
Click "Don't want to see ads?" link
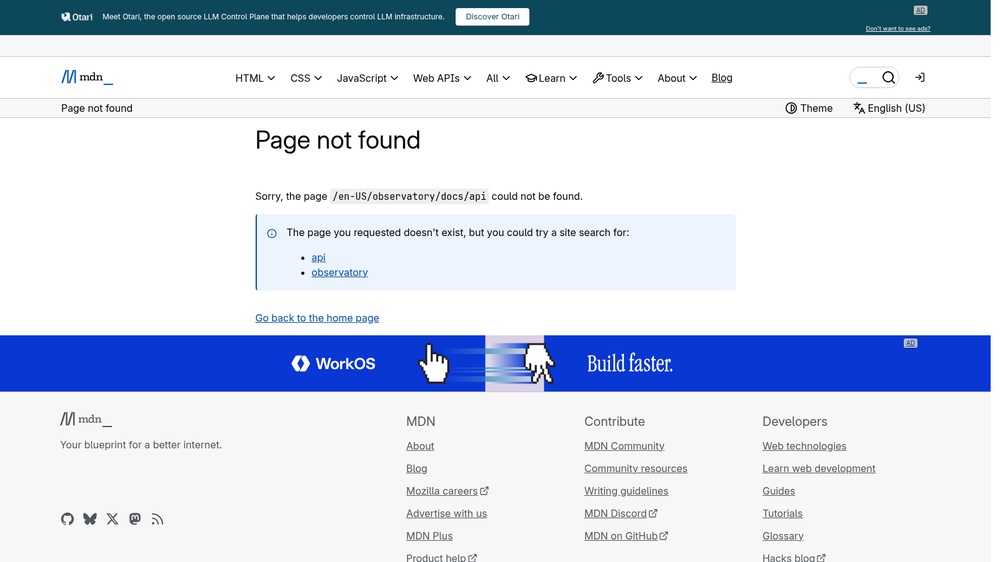[898, 29]
